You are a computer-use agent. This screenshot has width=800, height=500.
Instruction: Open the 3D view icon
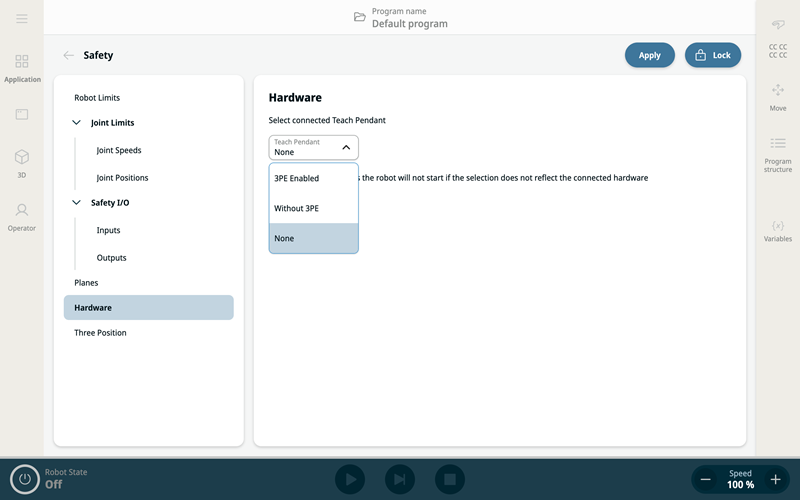pos(22,162)
